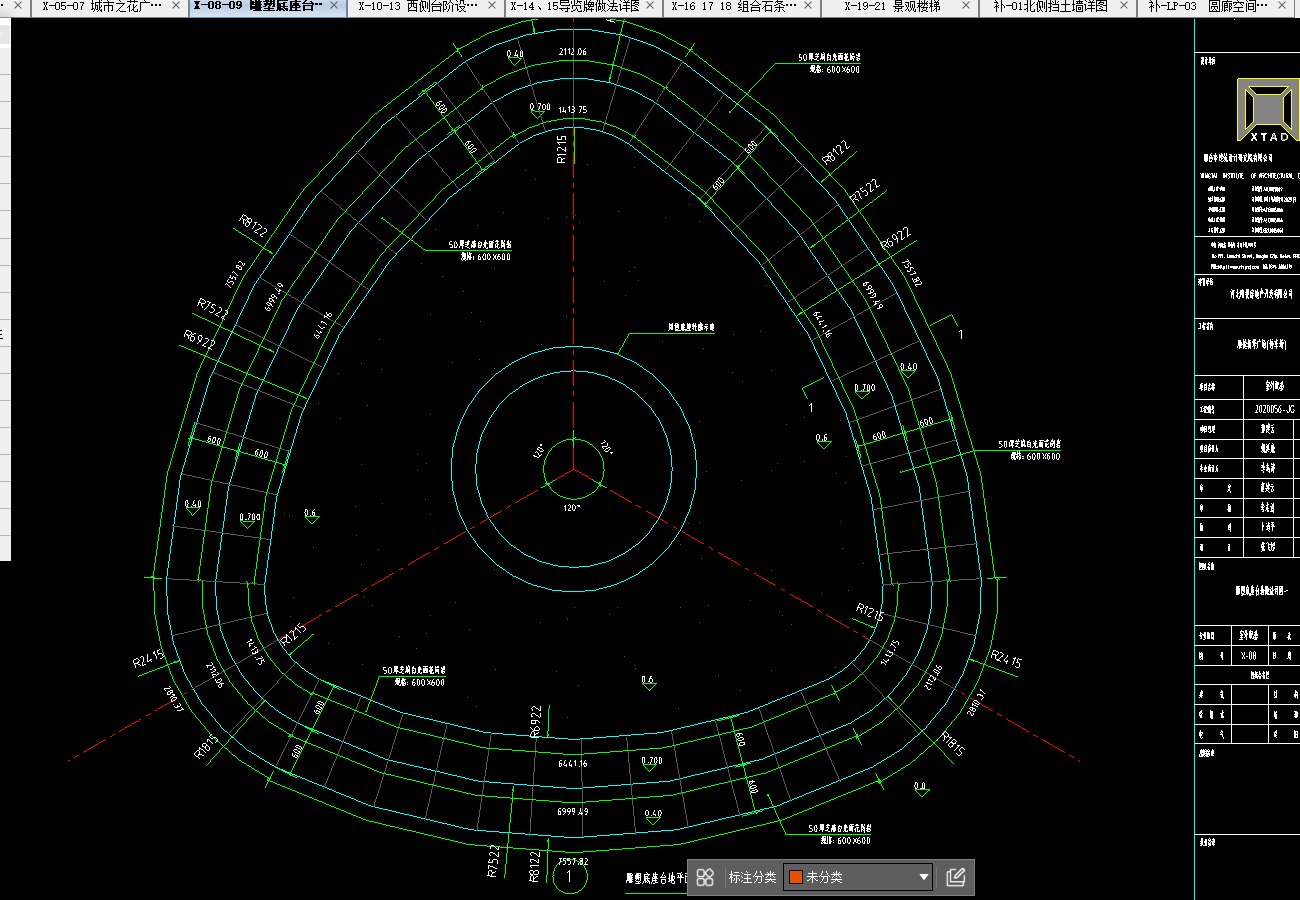Click the 2020056-JG project number text
The width and height of the screenshot is (1300, 900).
click(x=1273, y=409)
